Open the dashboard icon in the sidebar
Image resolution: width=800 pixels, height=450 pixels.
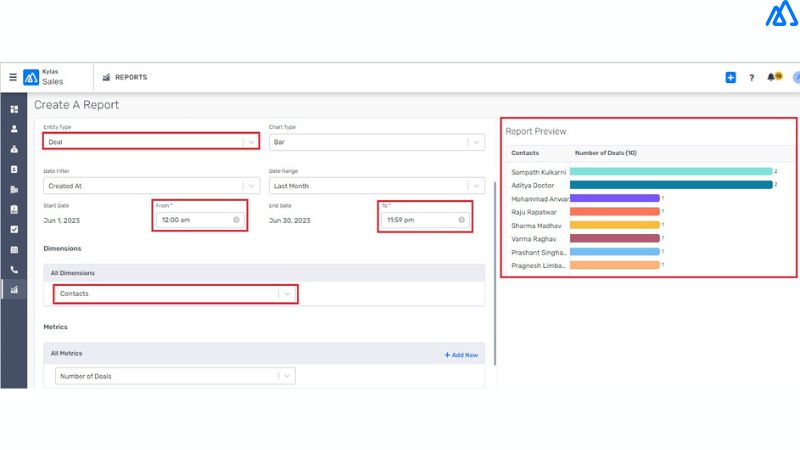click(14, 109)
